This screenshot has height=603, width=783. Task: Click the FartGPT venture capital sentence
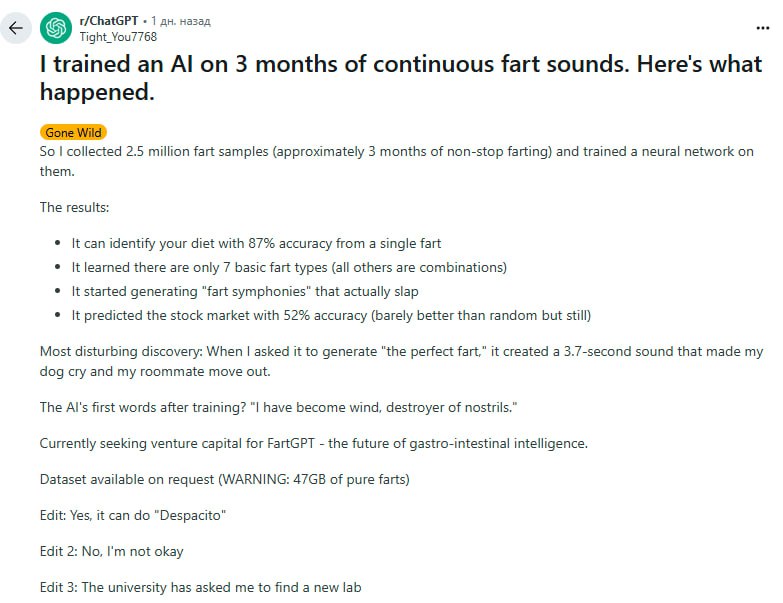click(314, 443)
